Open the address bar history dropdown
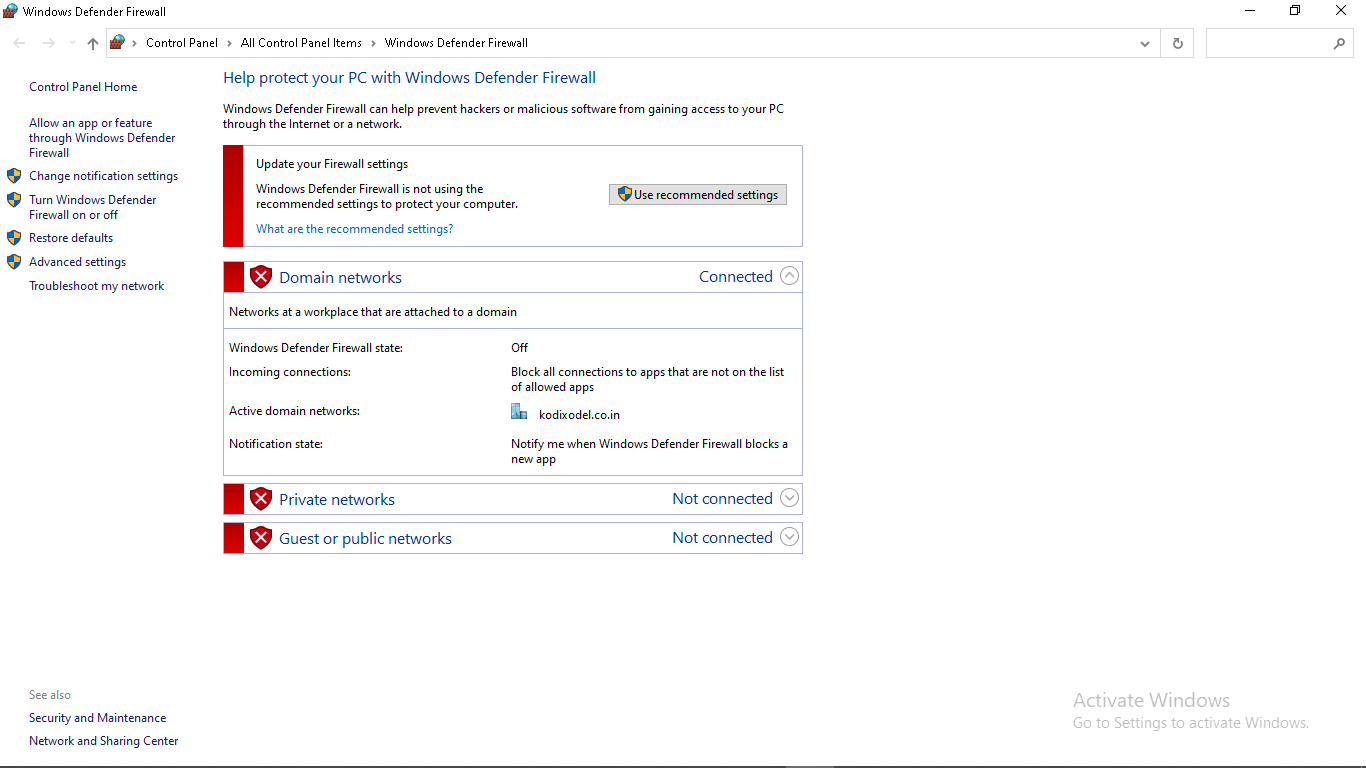The width and height of the screenshot is (1366, 768). (1145, 43)
